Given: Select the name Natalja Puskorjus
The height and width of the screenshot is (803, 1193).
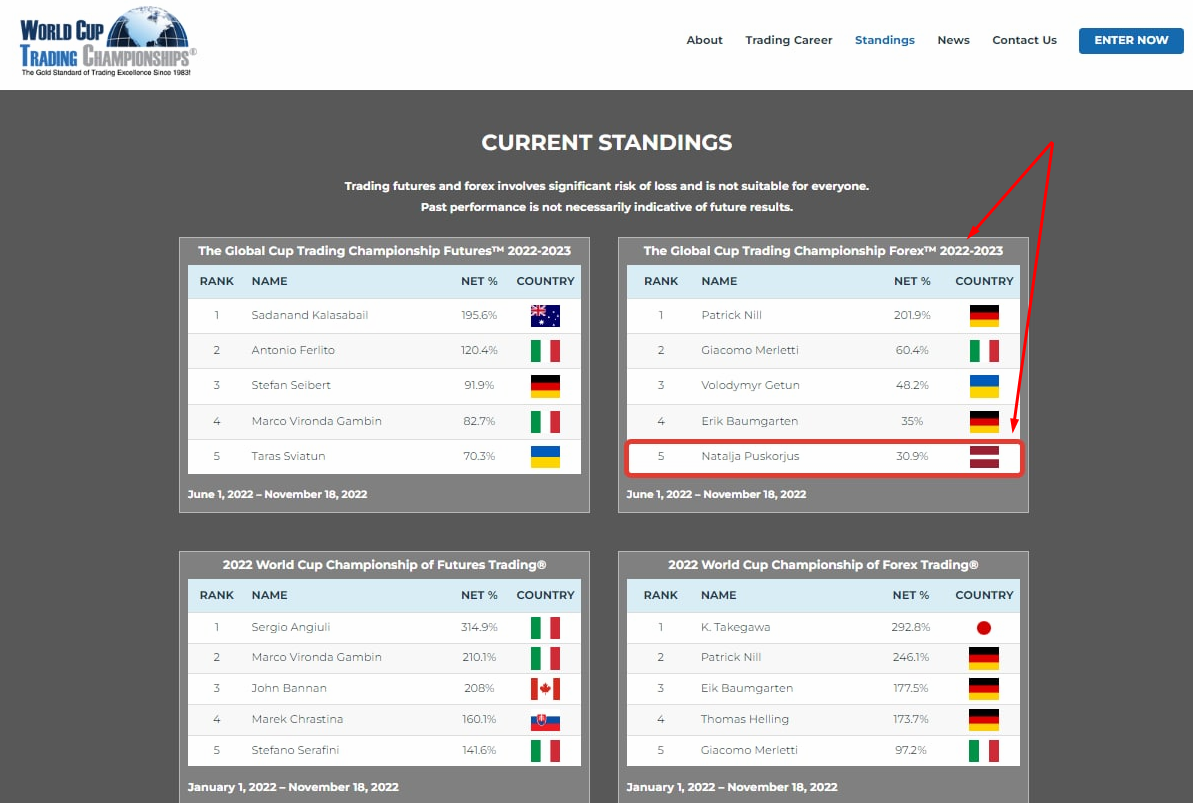Looking at the screenshot, I should 750,456.
